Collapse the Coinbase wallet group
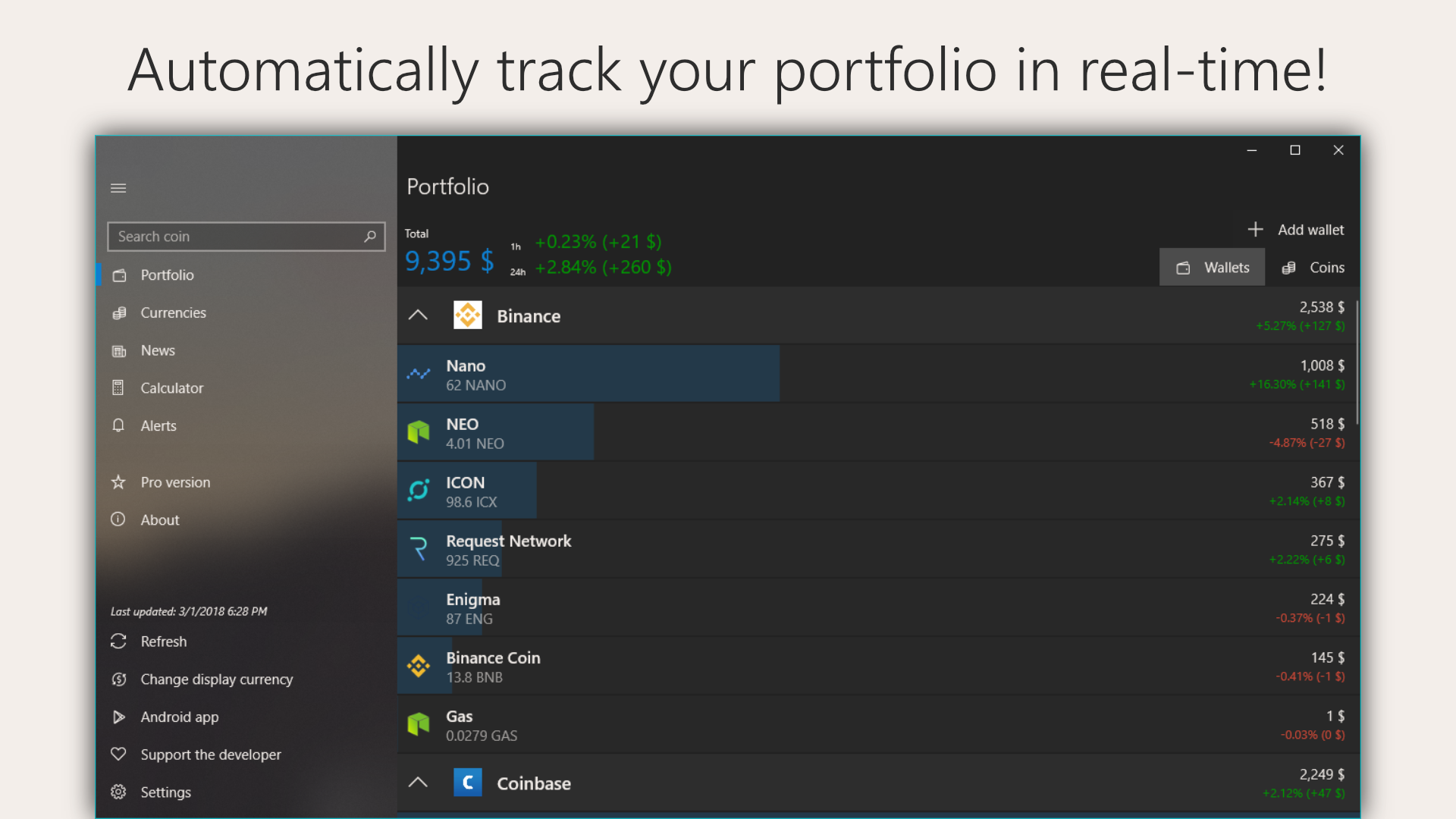Screen dimensions: 1456x819 point(418,783)
